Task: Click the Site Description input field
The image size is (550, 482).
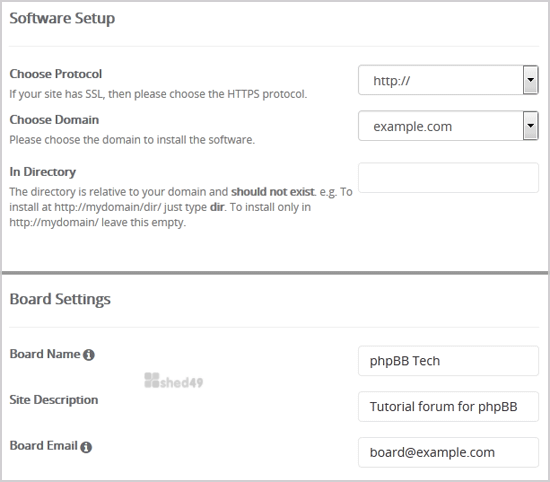Action: pos(448,406)
